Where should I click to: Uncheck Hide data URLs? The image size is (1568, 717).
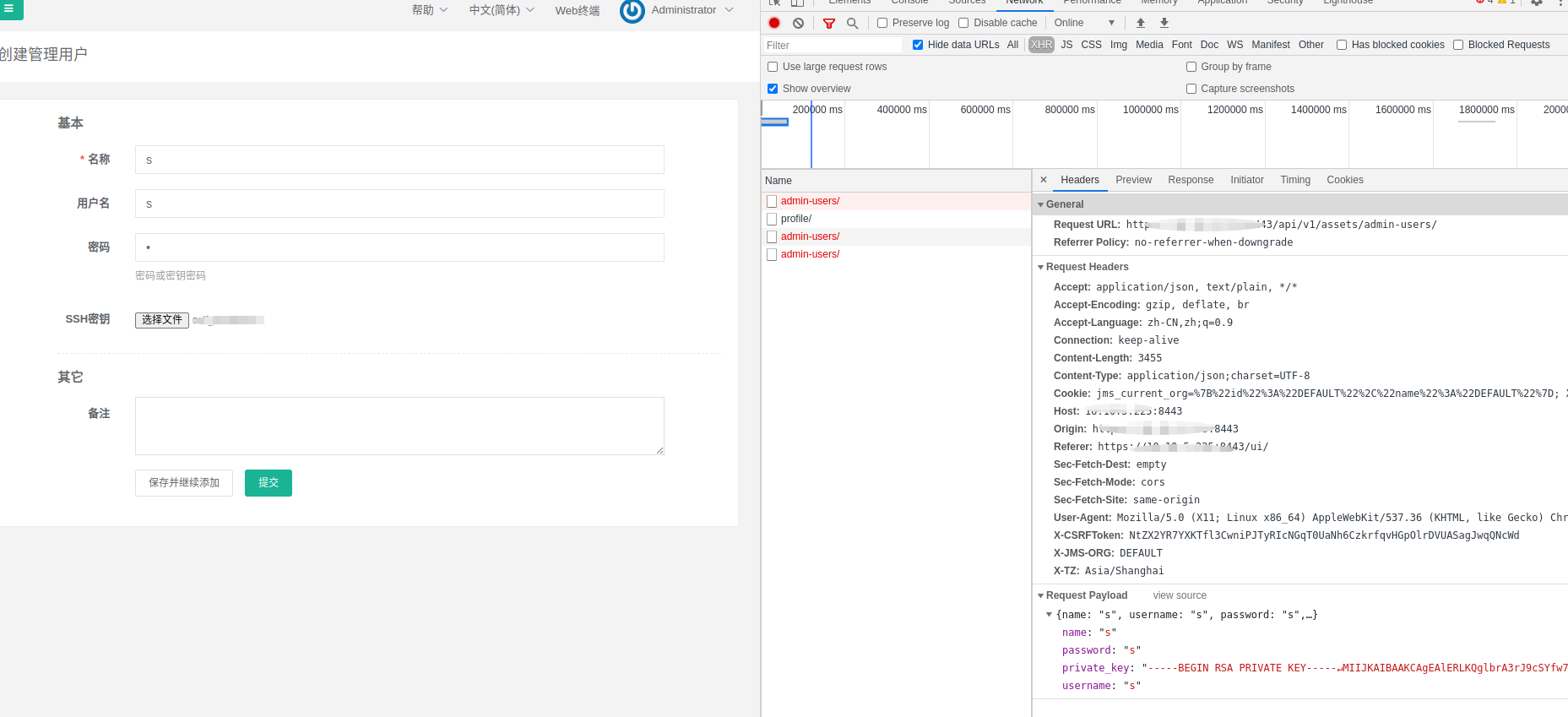(918, 45)
